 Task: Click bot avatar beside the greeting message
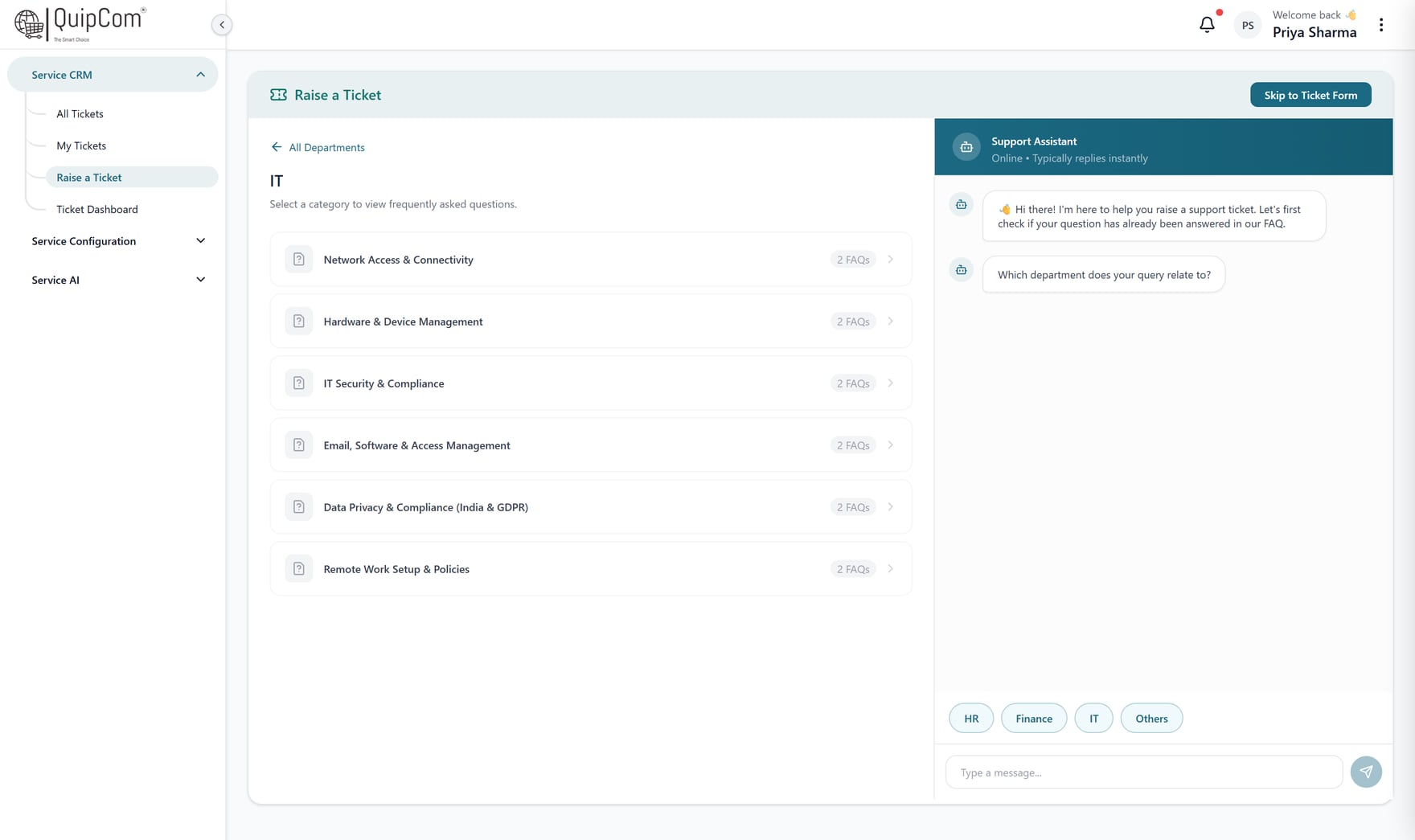[x=962, y=205]
